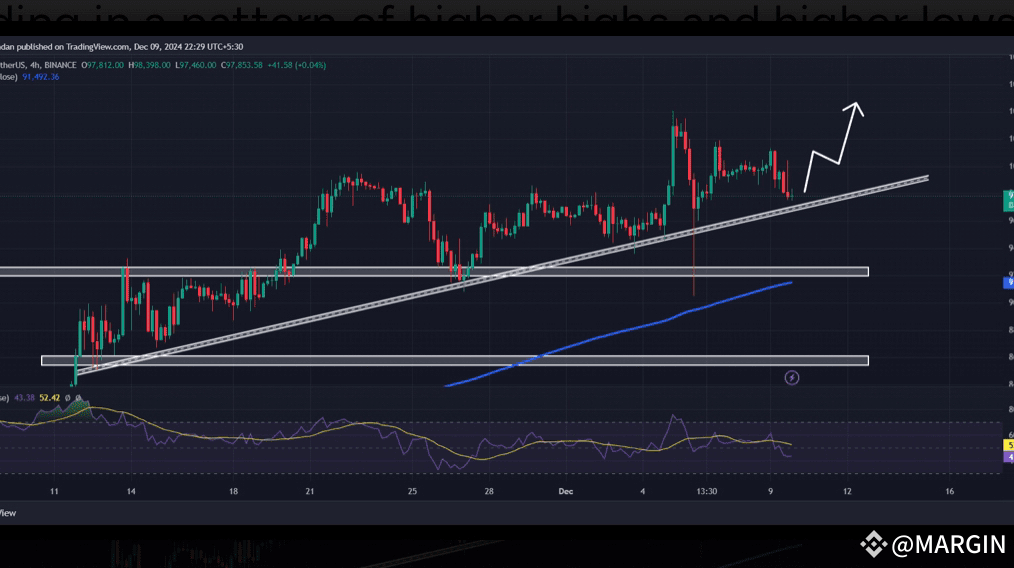The height and width of the screenshot is (568, 1014).
Task: Click the TradingView logo text at bottom left
Action: pos(8,513)
